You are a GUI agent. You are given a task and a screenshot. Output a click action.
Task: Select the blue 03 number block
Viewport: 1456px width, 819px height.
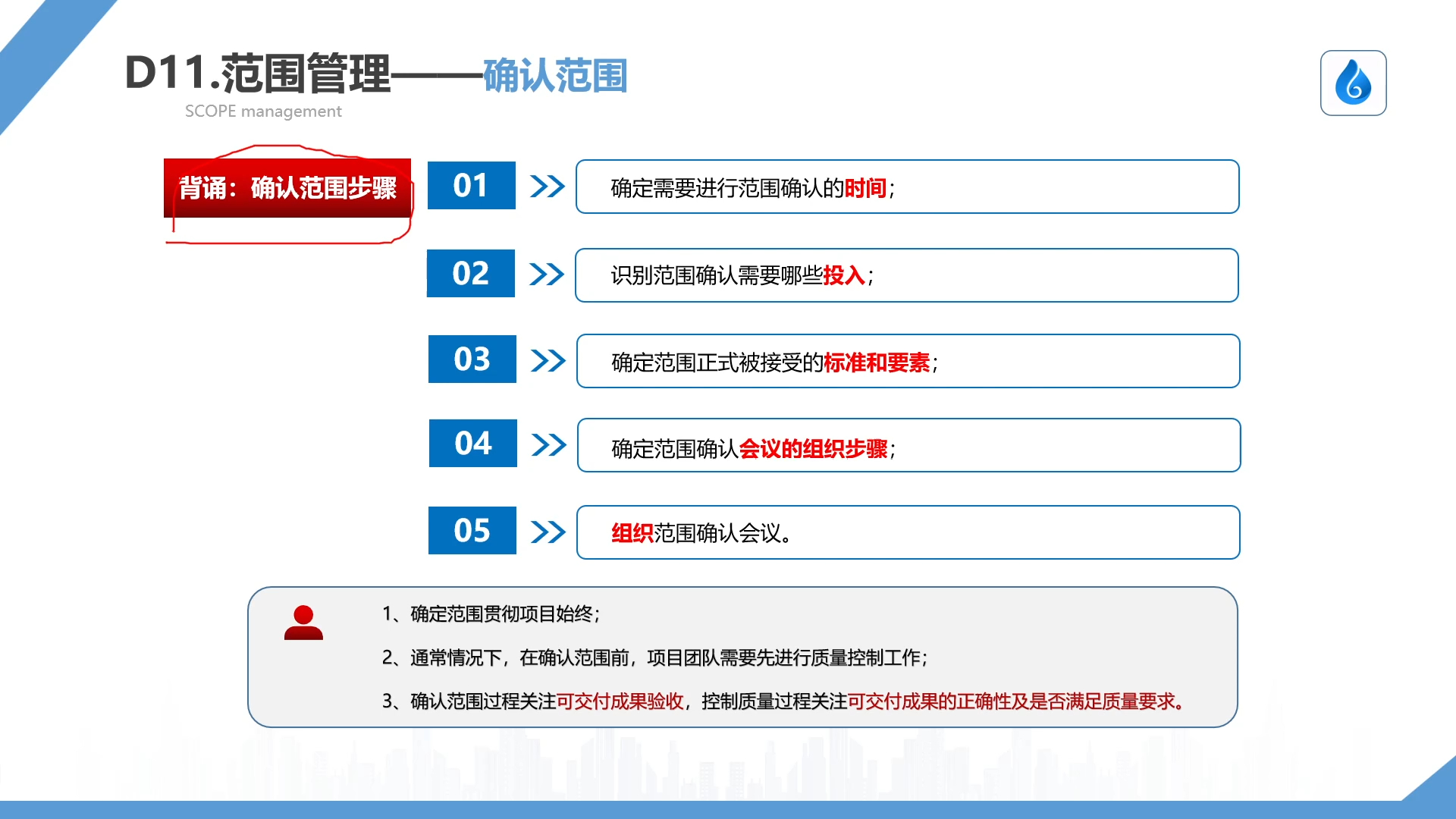click(x=472, y=359)
